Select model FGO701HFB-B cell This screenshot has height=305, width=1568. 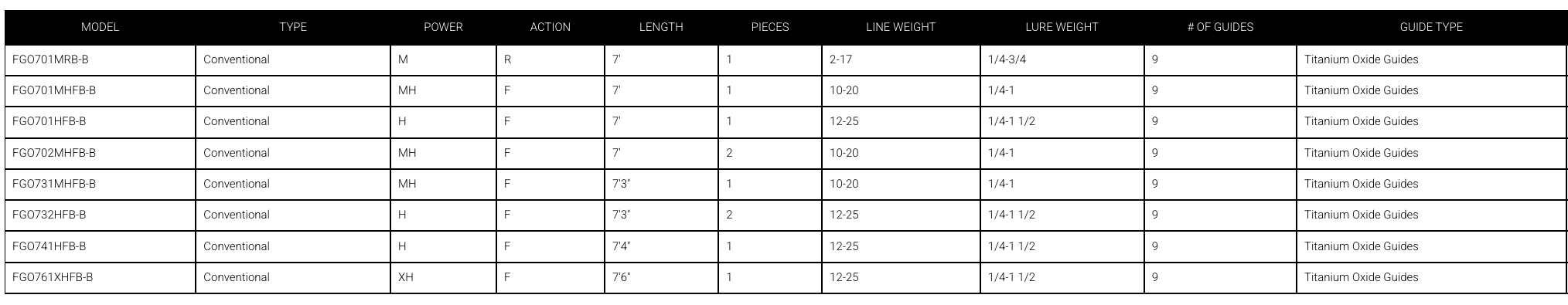[100, 121]
